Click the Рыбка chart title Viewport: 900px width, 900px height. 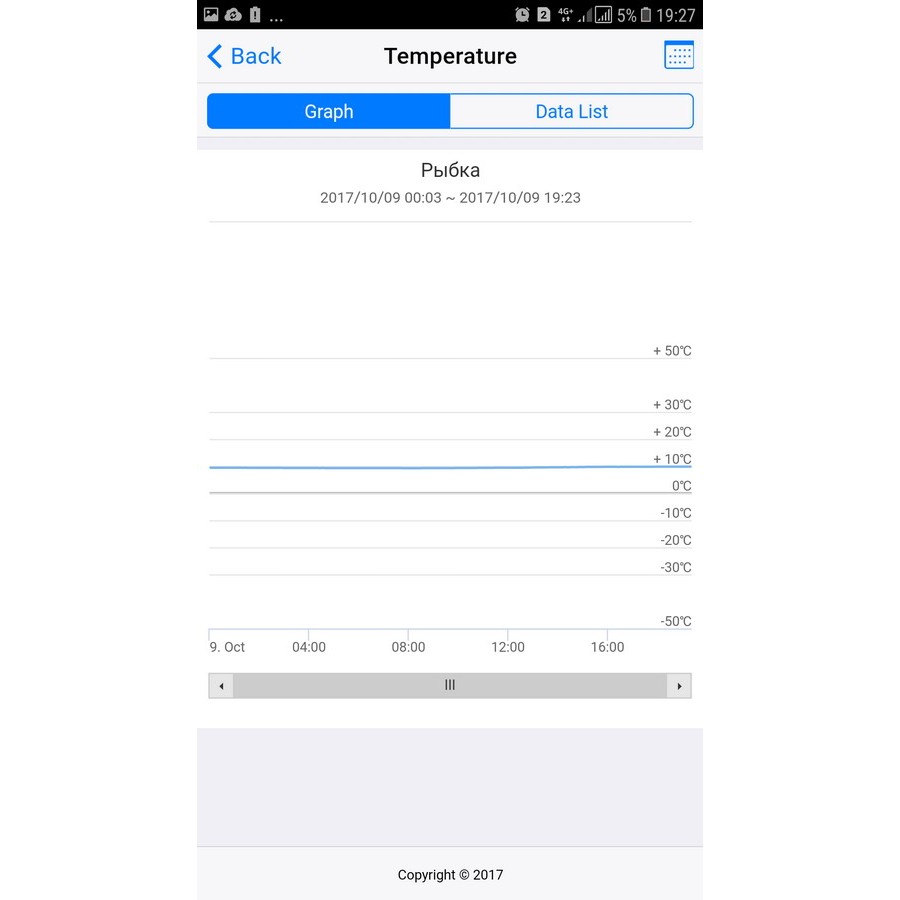450,170
